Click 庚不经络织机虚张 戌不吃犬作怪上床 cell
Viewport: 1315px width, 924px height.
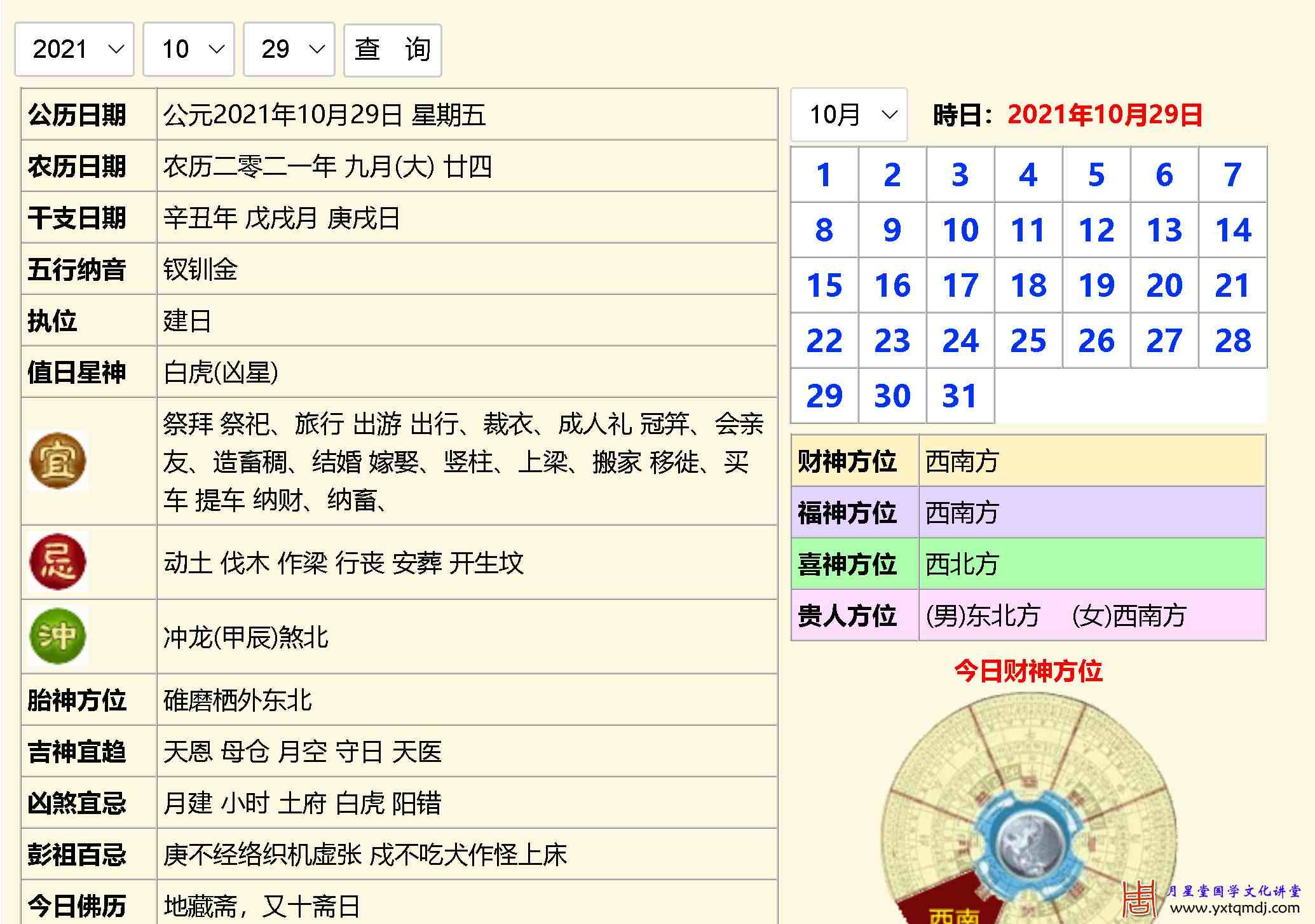pyautogui.click(x=467, y=854)
